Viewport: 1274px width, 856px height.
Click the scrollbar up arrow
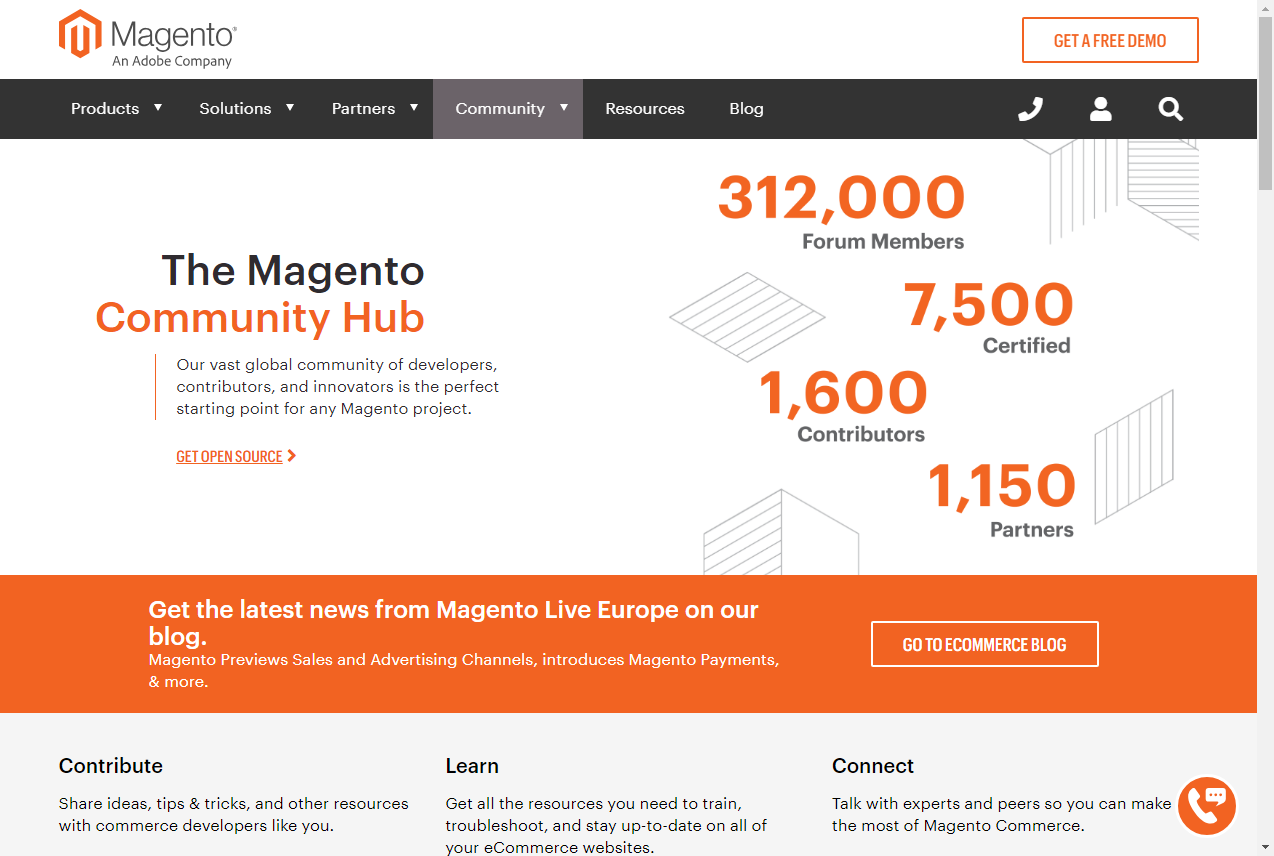click(x=1265, y=8)
